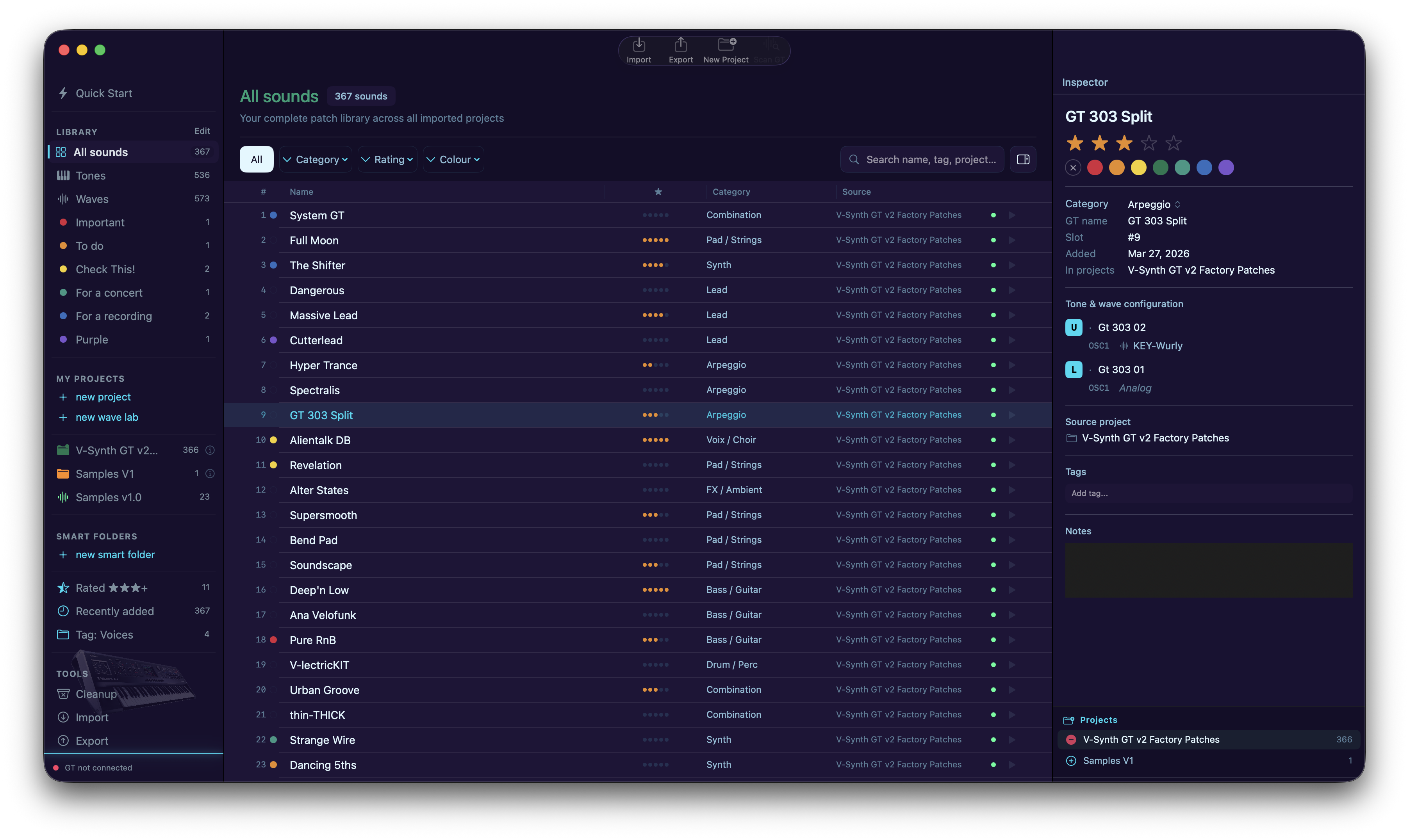Sort the table by the Source column

coord(856,192)
